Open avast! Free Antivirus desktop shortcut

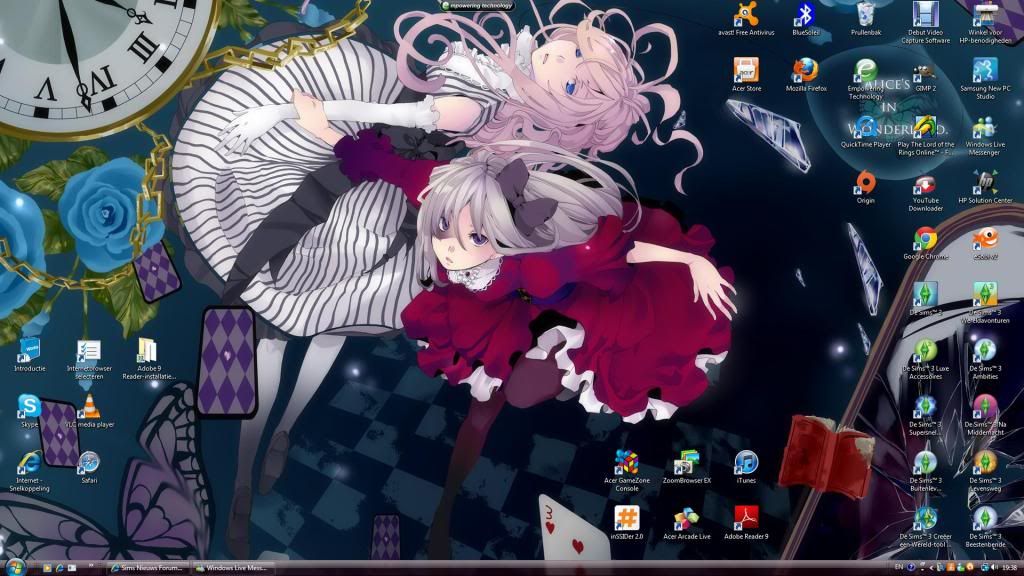click(x=746, y=19)
